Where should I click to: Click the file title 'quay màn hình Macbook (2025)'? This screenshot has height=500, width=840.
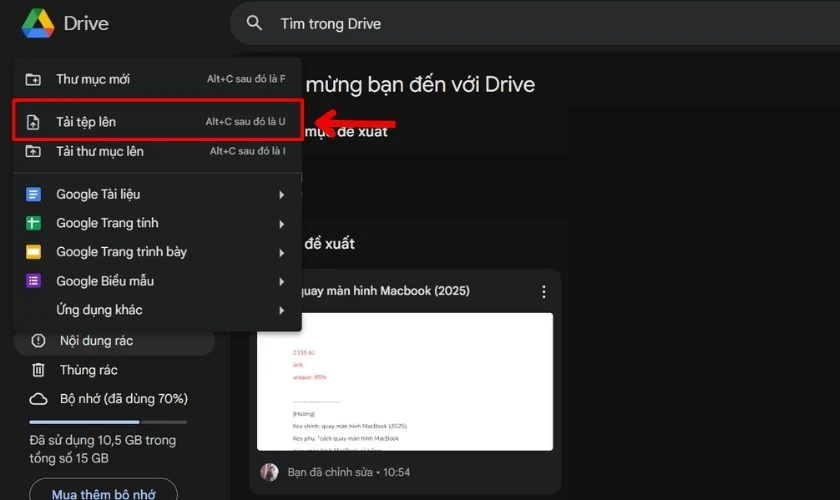(x=385, y=291)
